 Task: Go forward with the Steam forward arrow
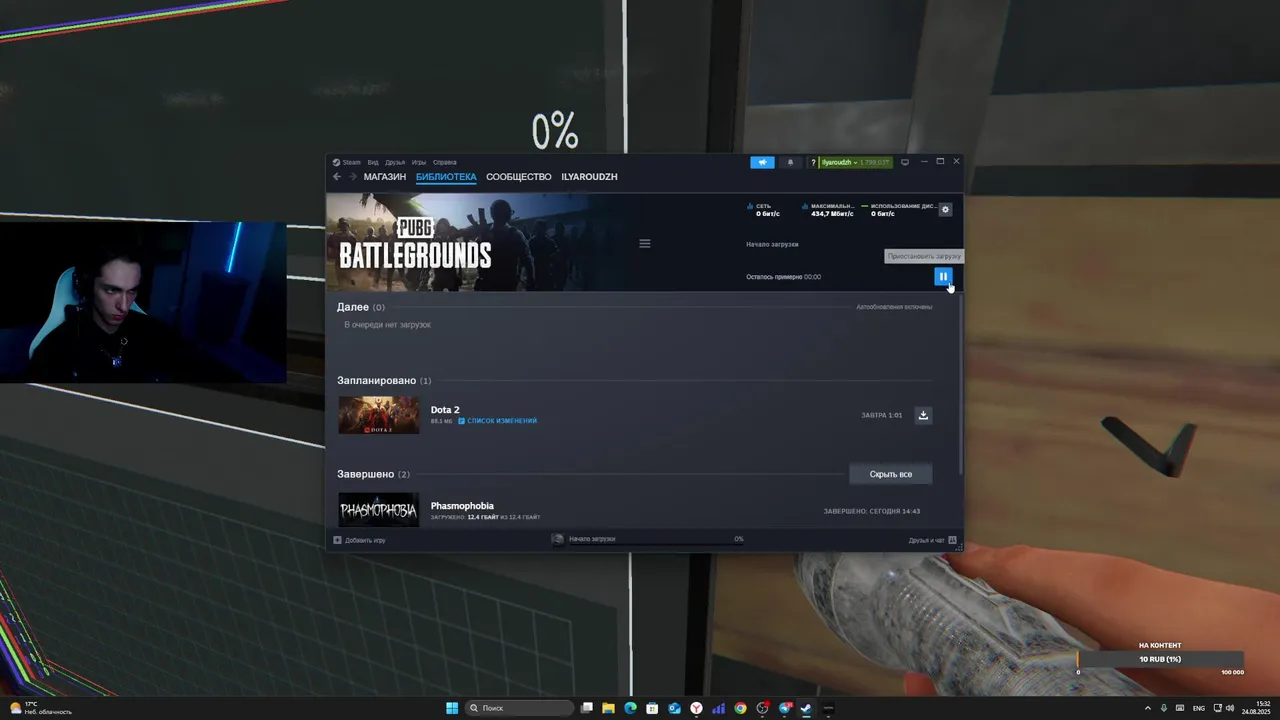(x=352, y=177)
